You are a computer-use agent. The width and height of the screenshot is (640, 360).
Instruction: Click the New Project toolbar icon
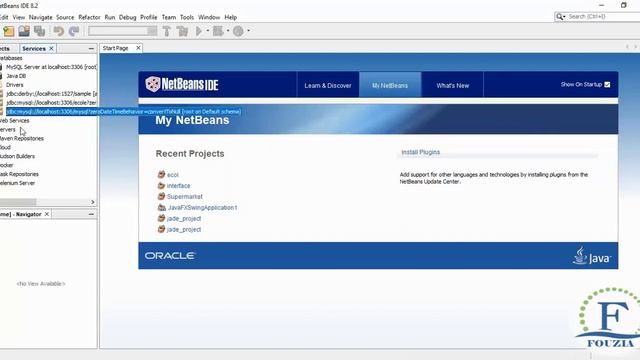pos(9,31)
